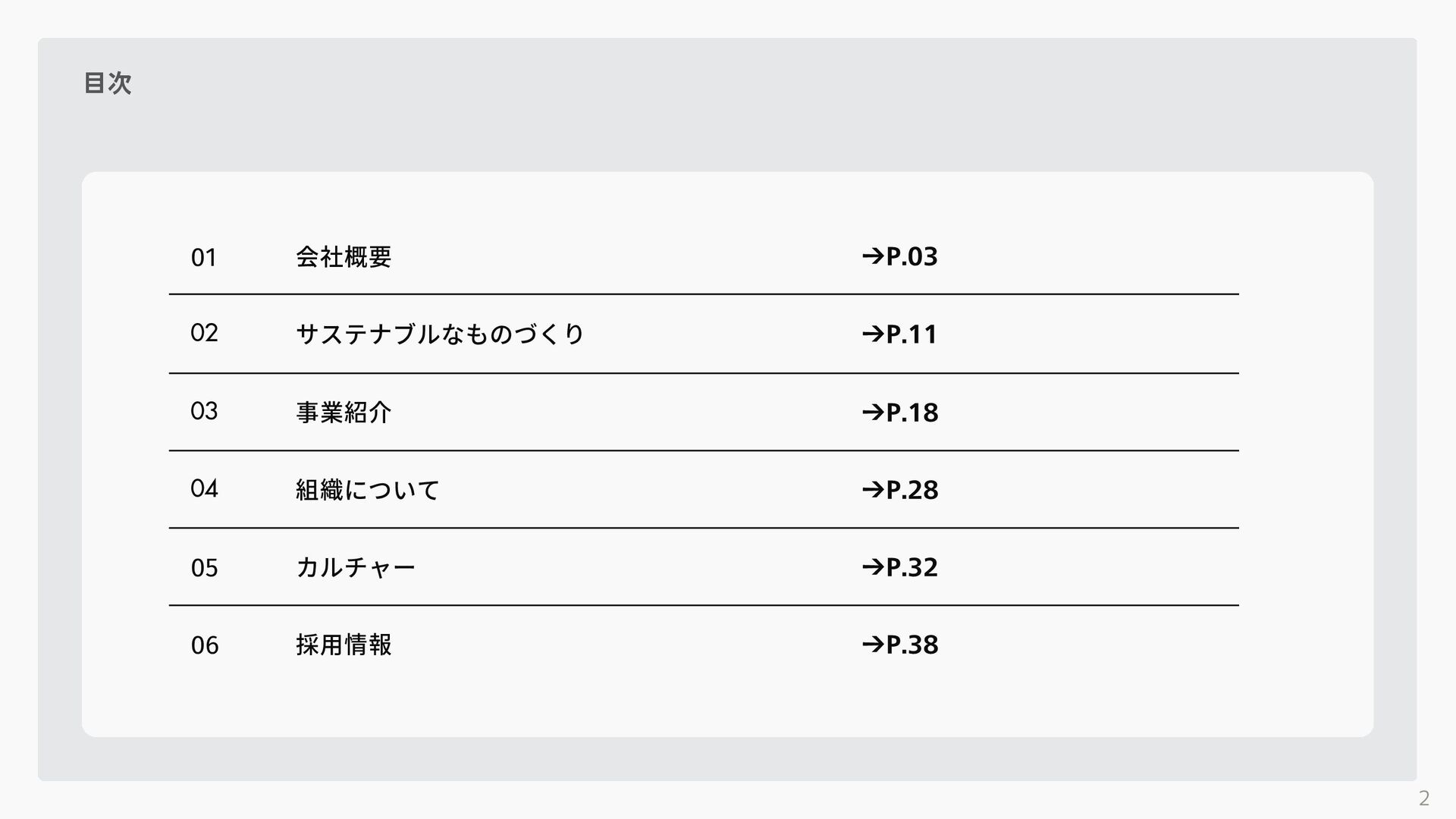Open the →P.32 page link

click(x=900, y=566)
